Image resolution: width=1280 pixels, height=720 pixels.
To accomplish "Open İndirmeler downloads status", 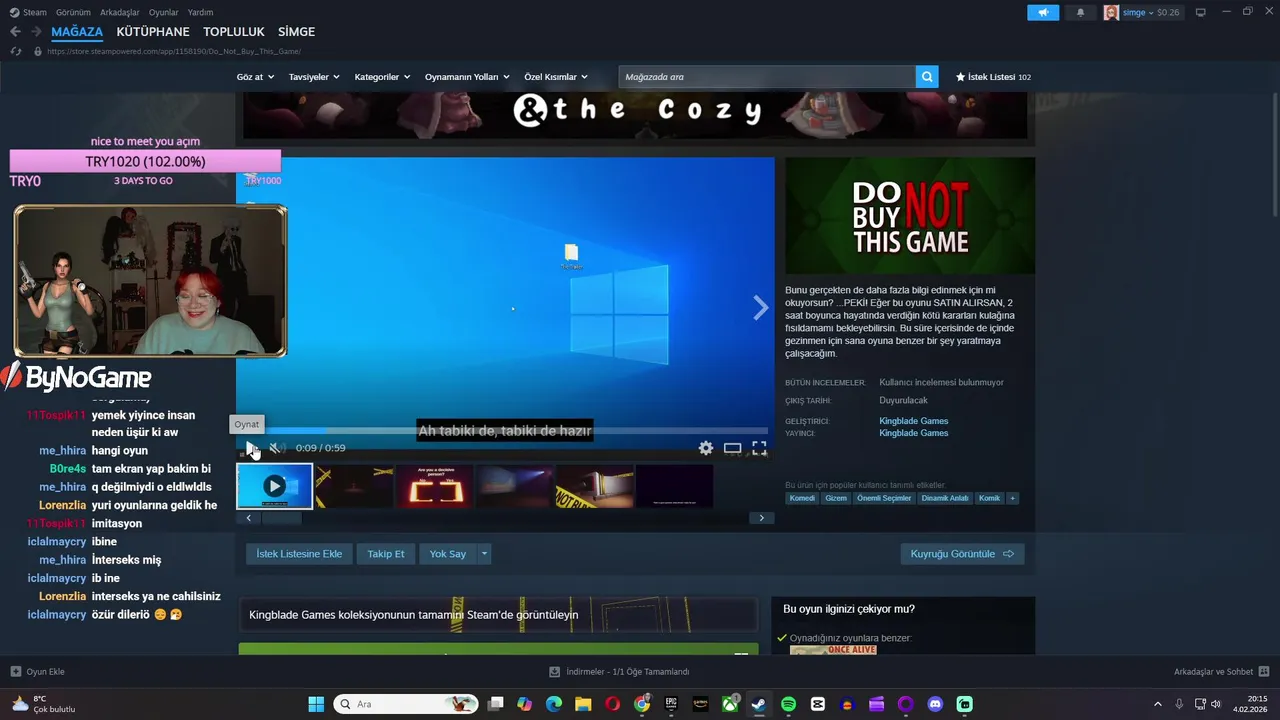I will click(620, 672).
